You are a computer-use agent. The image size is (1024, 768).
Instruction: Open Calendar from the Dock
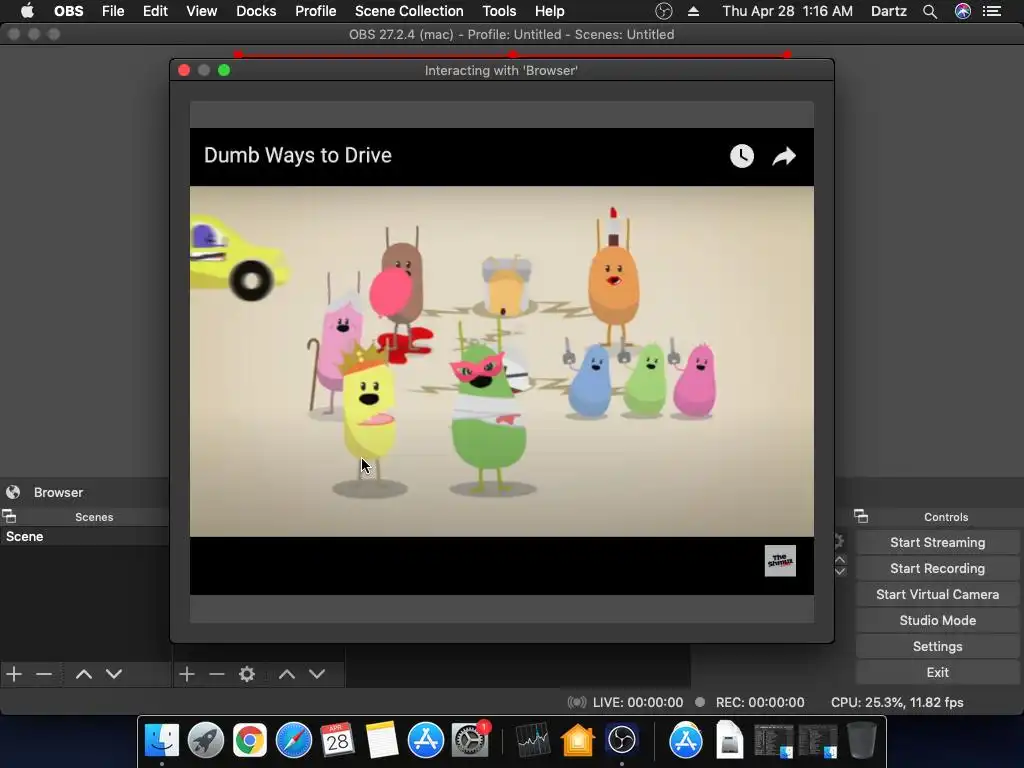coord(338,741)
